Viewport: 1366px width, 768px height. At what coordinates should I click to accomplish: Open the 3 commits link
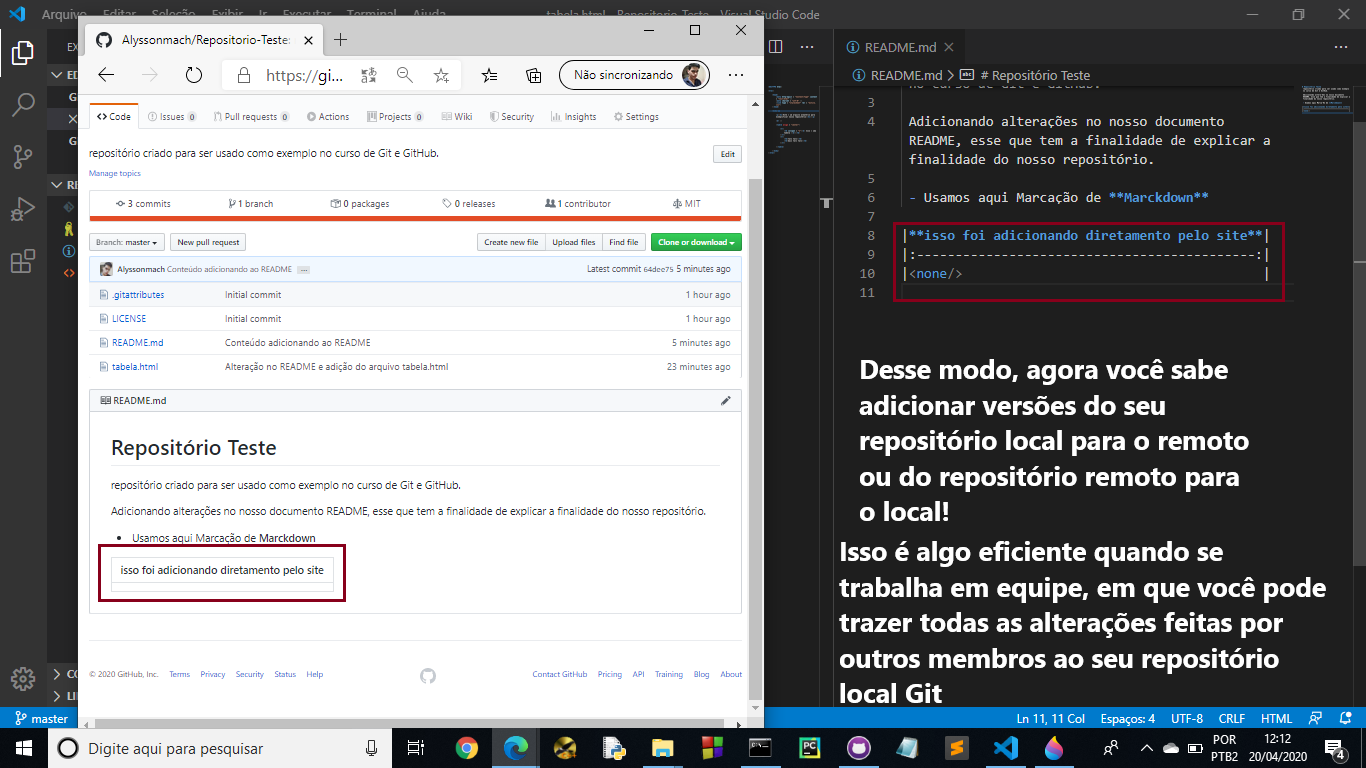143,204
